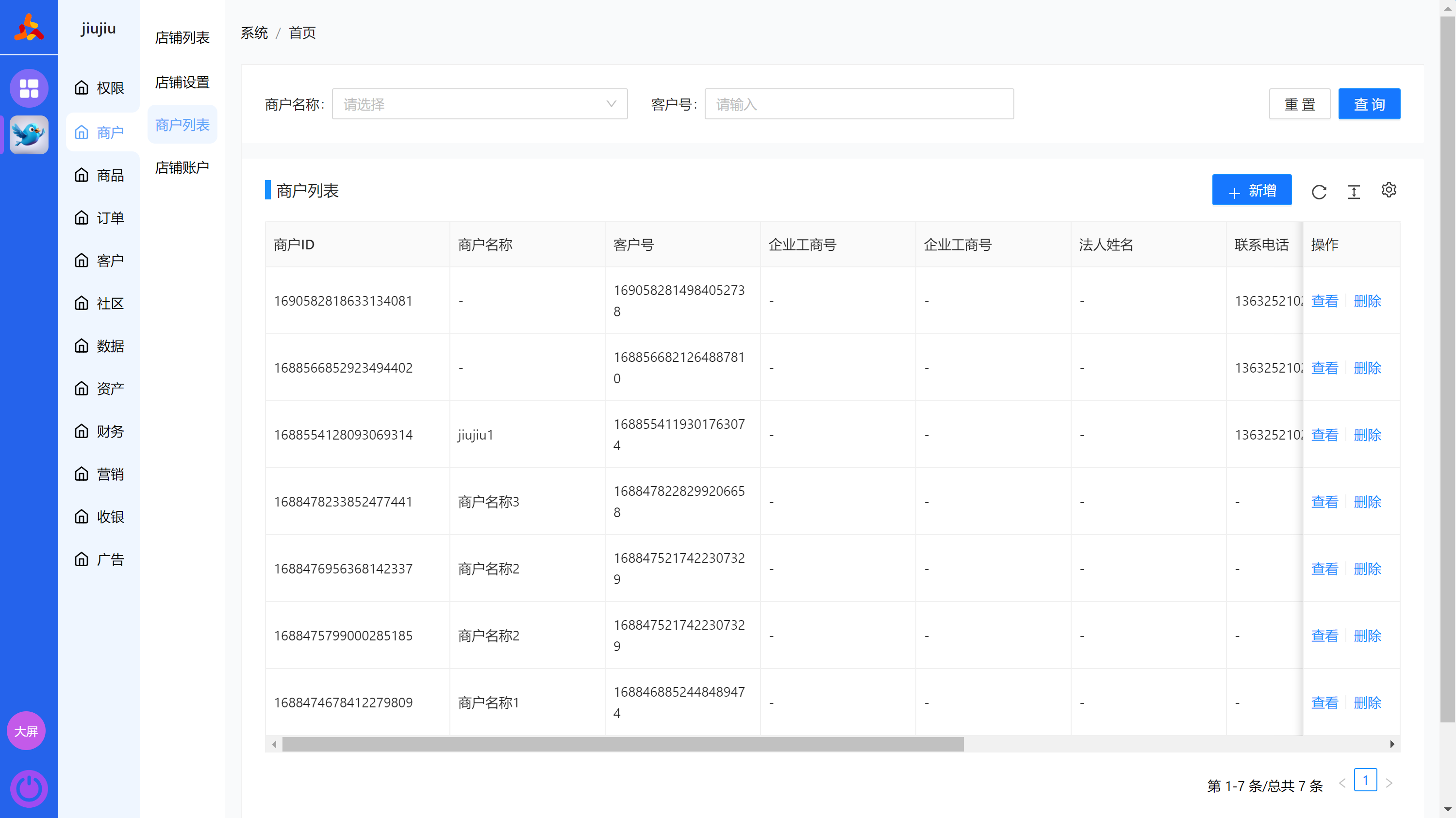The image size is (1456, 818).
Task: Open the 商户名称 dropdown selector
Action: click(479, 104)
